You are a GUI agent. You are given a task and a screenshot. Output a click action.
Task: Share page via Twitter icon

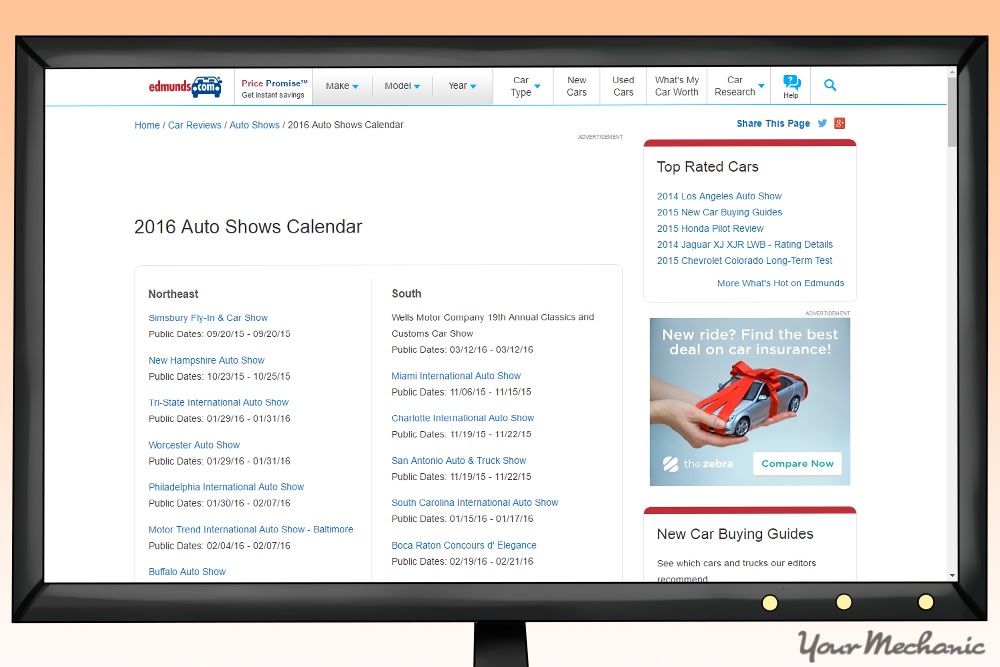[x=822, y=123]
